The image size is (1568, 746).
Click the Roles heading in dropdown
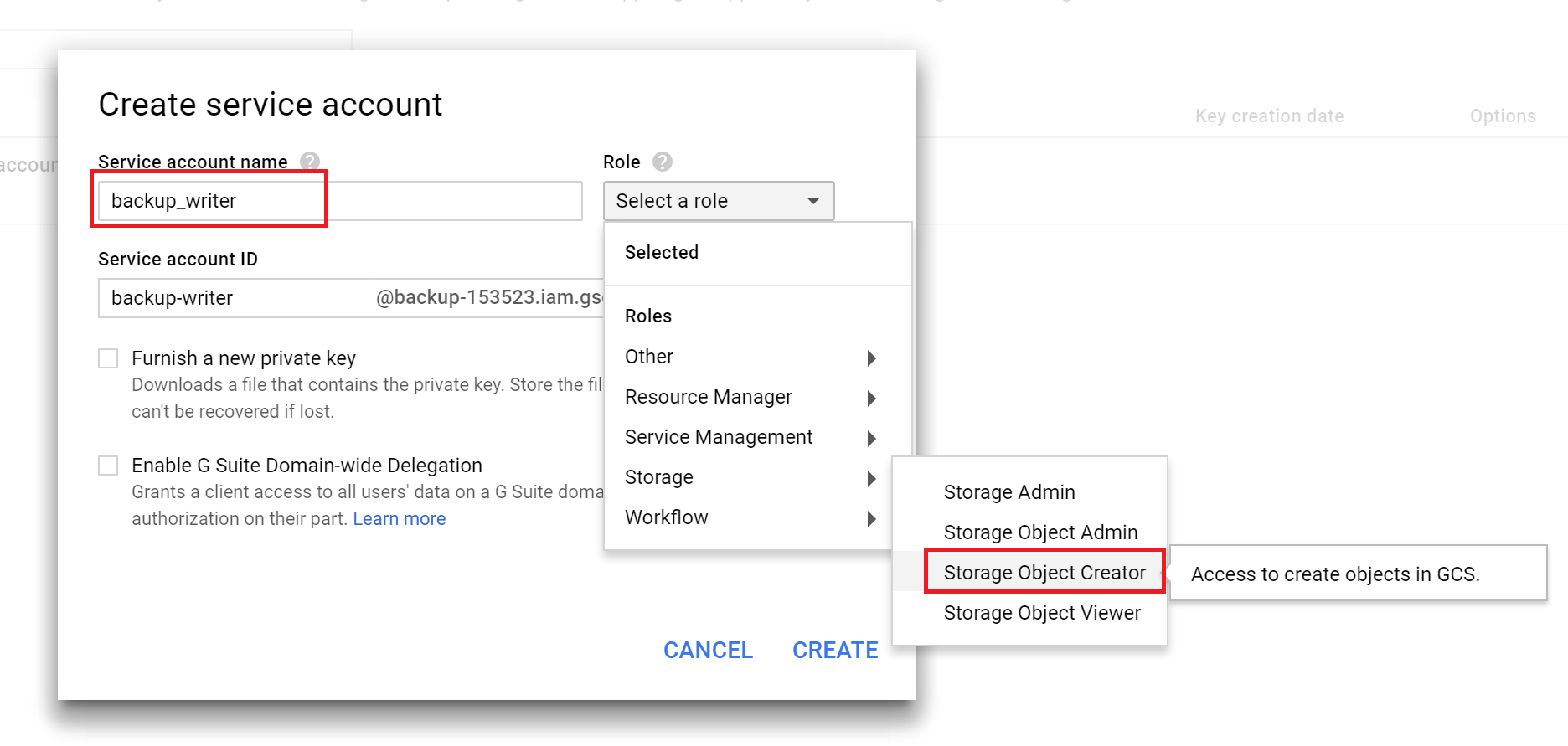(648, 316)
